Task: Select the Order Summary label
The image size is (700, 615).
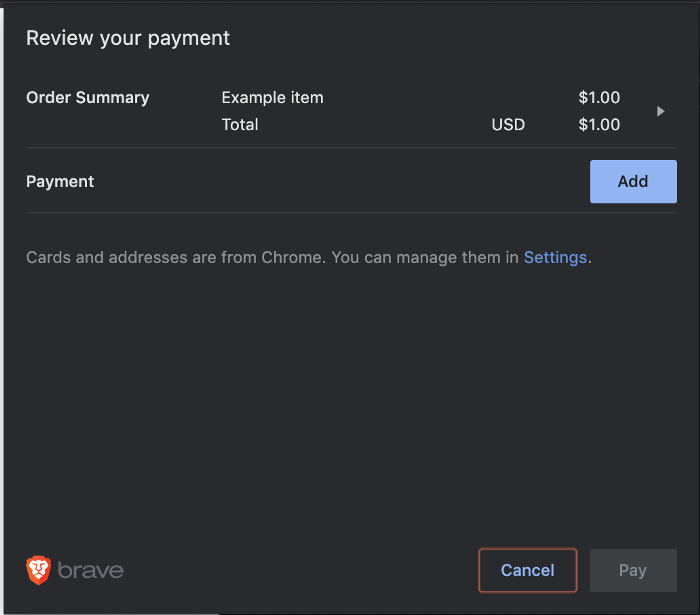Action: (x=87, y=98)
